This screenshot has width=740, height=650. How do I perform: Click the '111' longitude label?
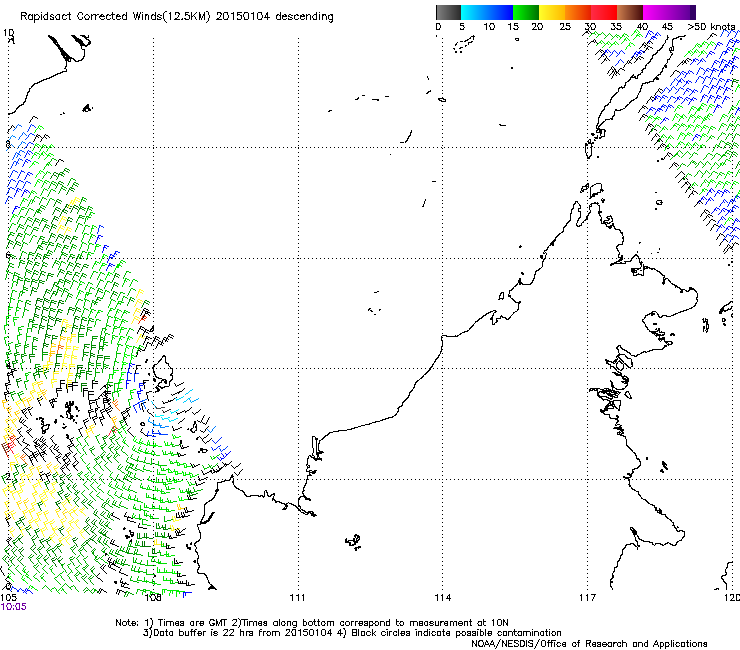click(x=297, y=598)
